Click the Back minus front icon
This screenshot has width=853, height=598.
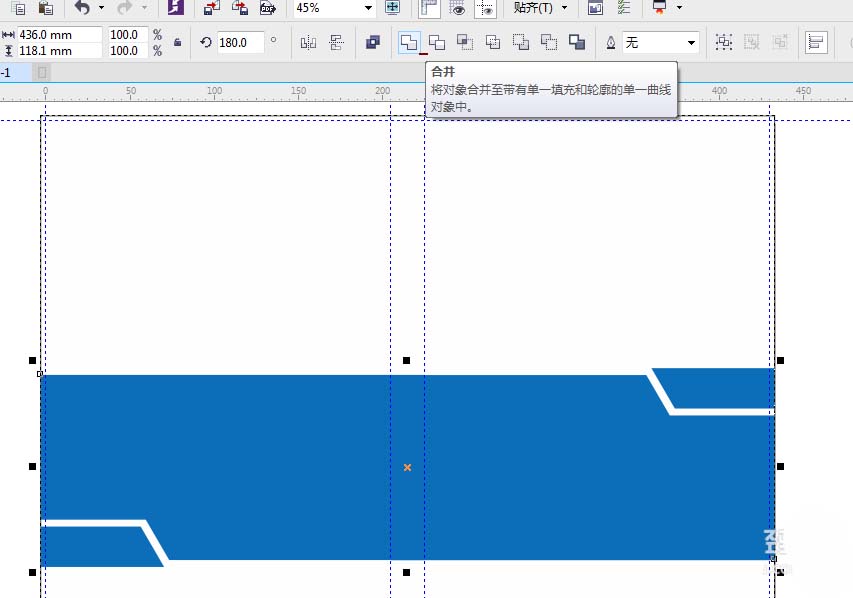(548, 42)
